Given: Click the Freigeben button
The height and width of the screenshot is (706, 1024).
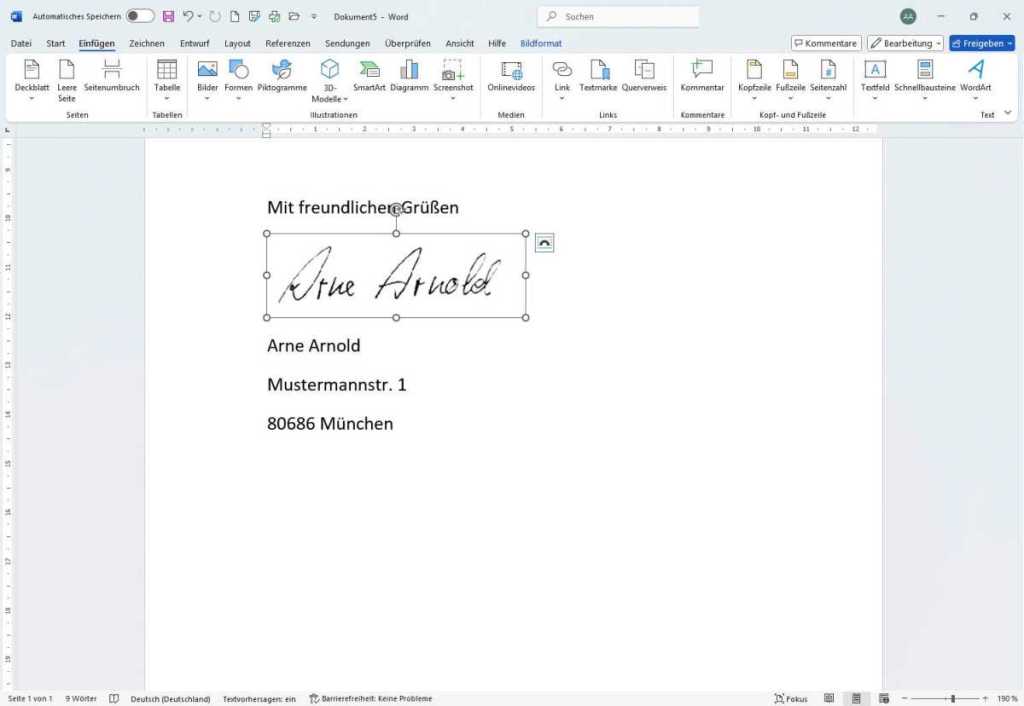Looking at the screenshot, I should (979, 43).
